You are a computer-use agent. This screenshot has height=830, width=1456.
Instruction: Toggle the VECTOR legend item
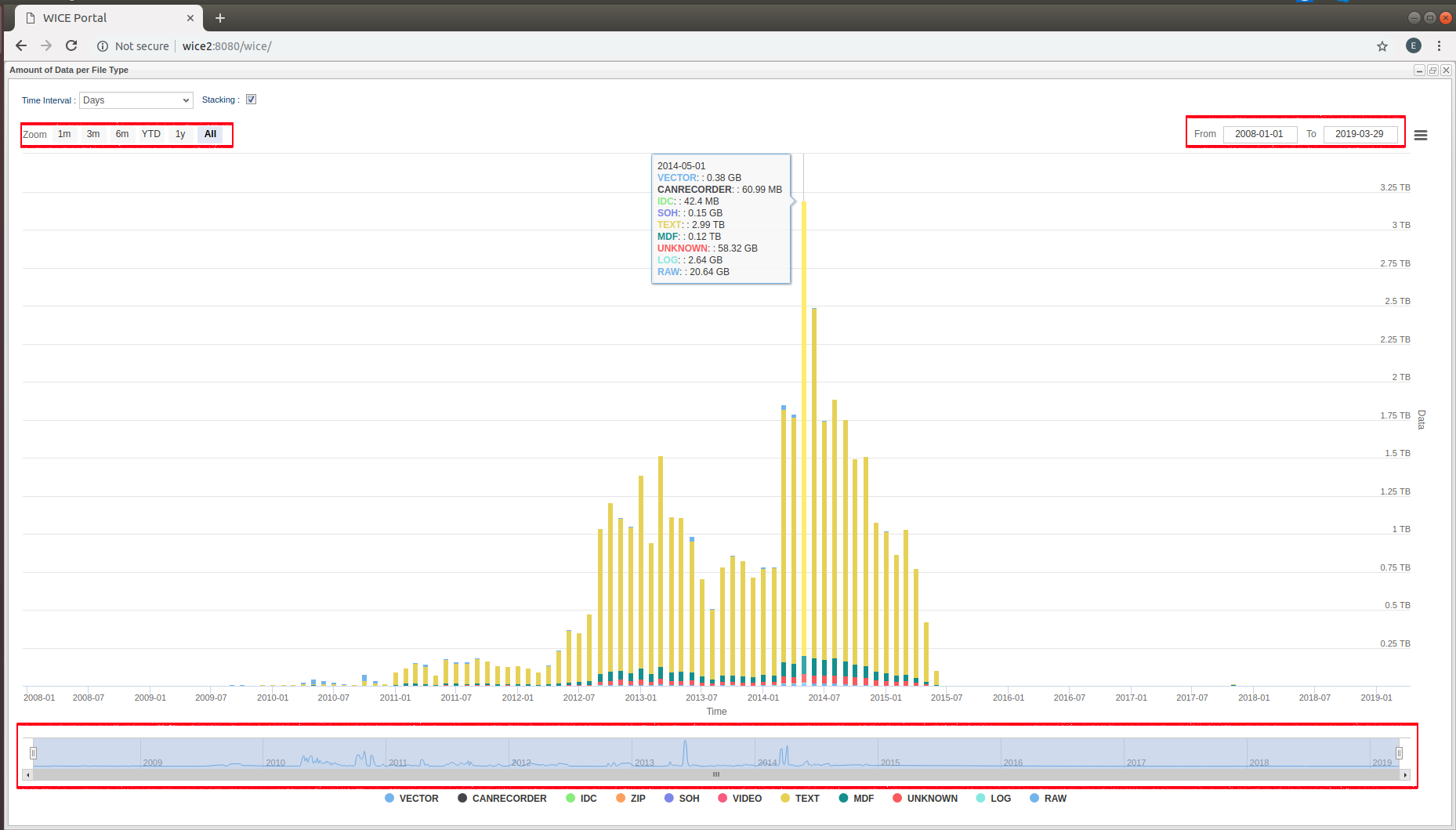(x=412, y=799)
